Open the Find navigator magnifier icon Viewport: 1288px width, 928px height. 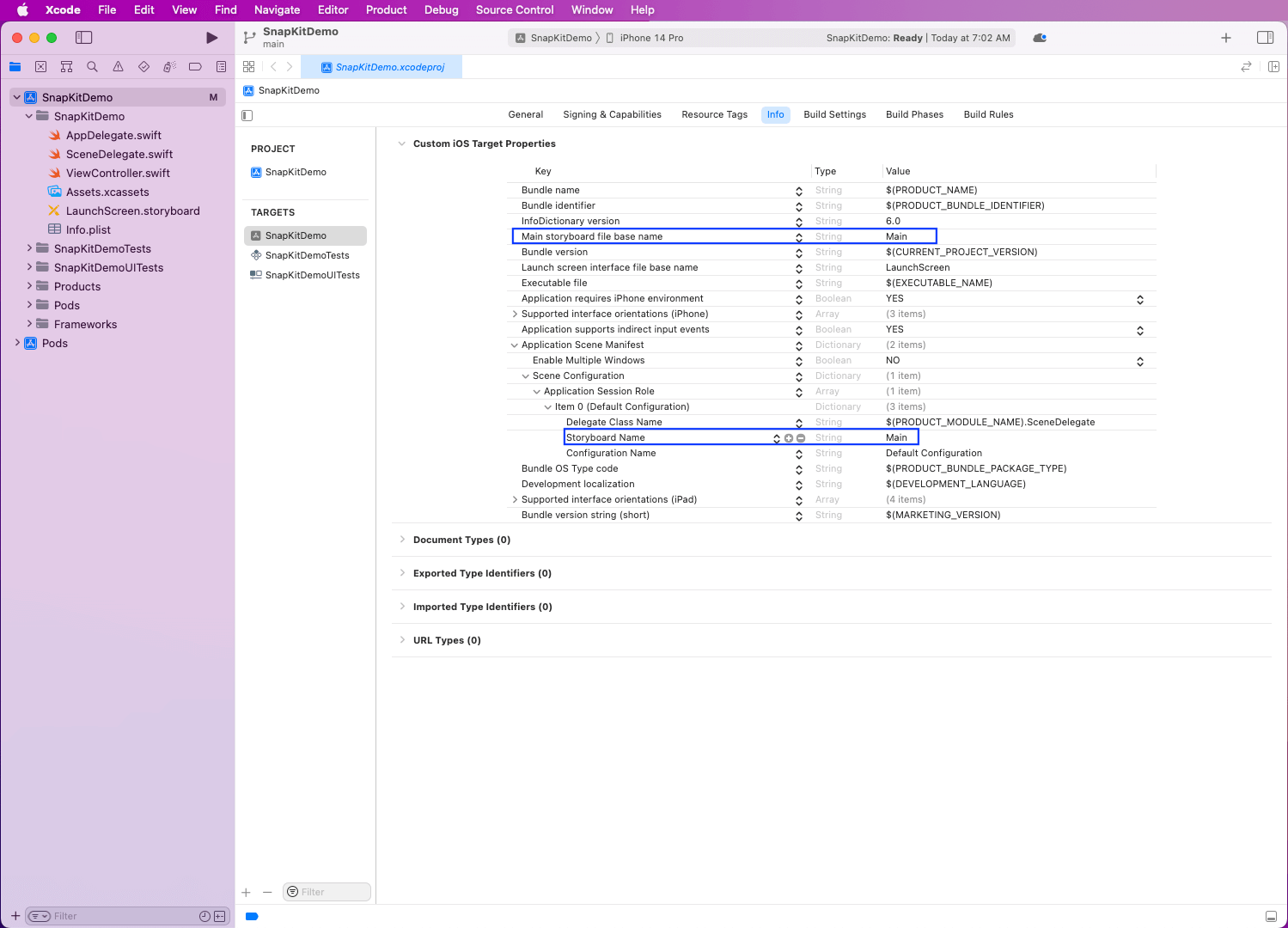(92, 67)
